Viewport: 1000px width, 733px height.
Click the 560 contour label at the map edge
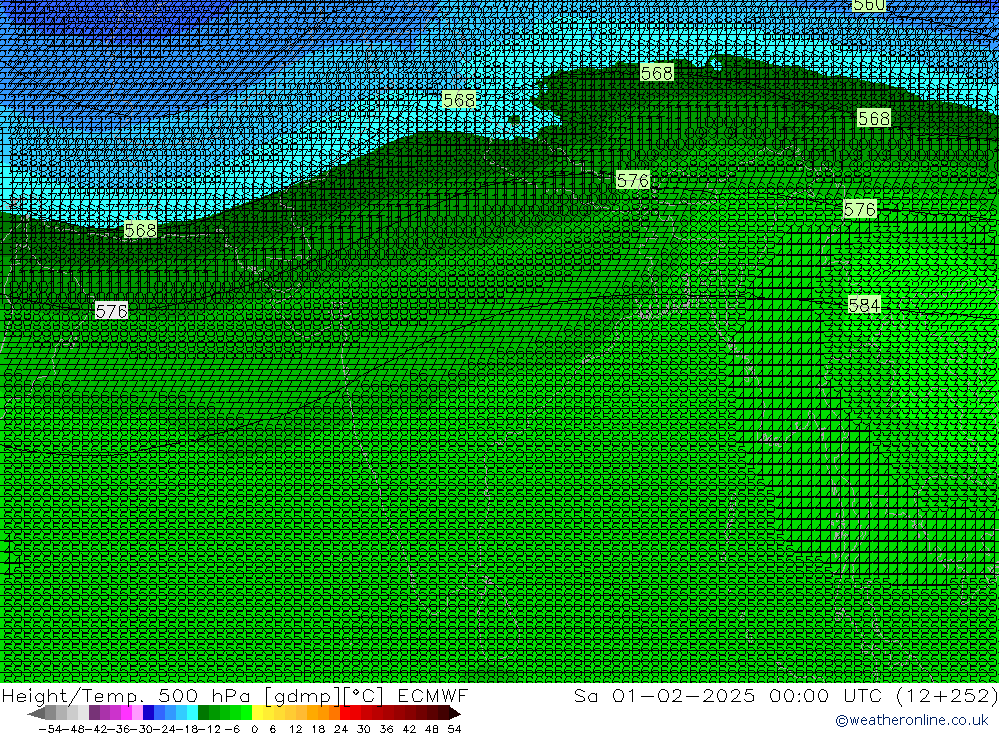coord(869,5)
